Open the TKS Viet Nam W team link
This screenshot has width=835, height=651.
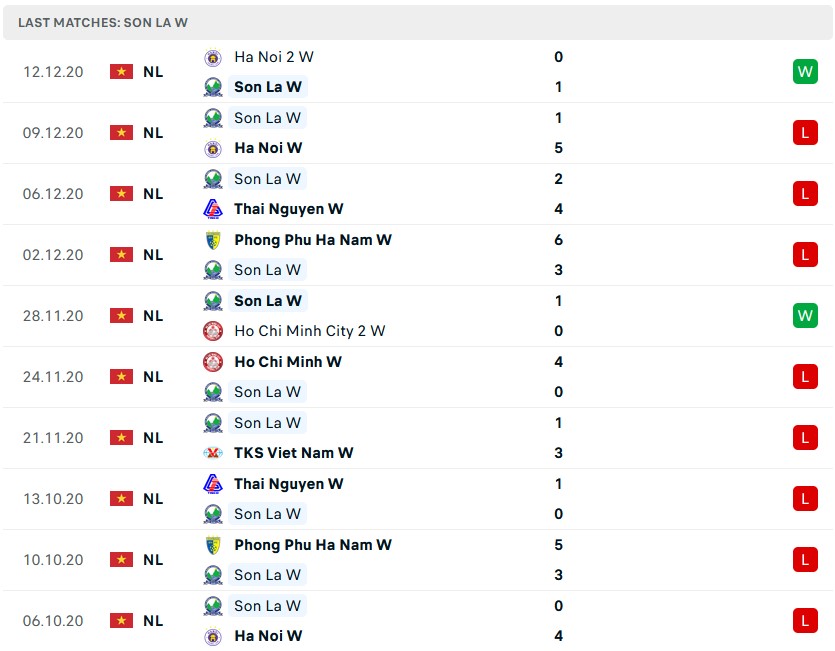[293, 453]
